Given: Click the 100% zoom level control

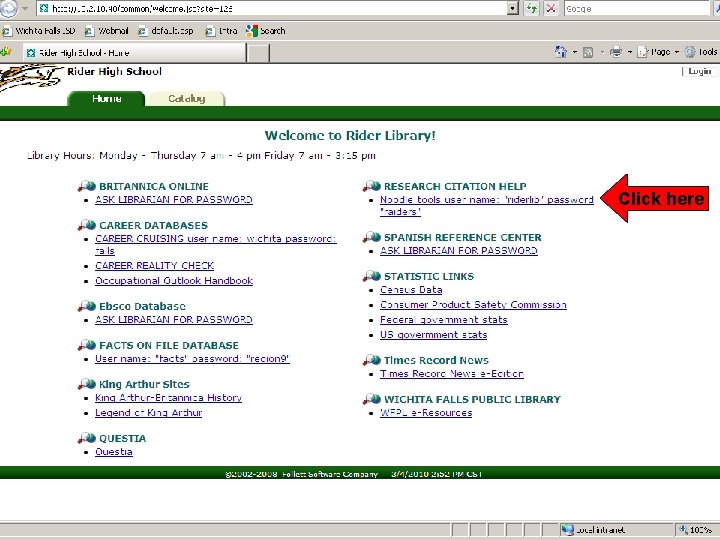Looking at the screenshot, I should [697, 530].
